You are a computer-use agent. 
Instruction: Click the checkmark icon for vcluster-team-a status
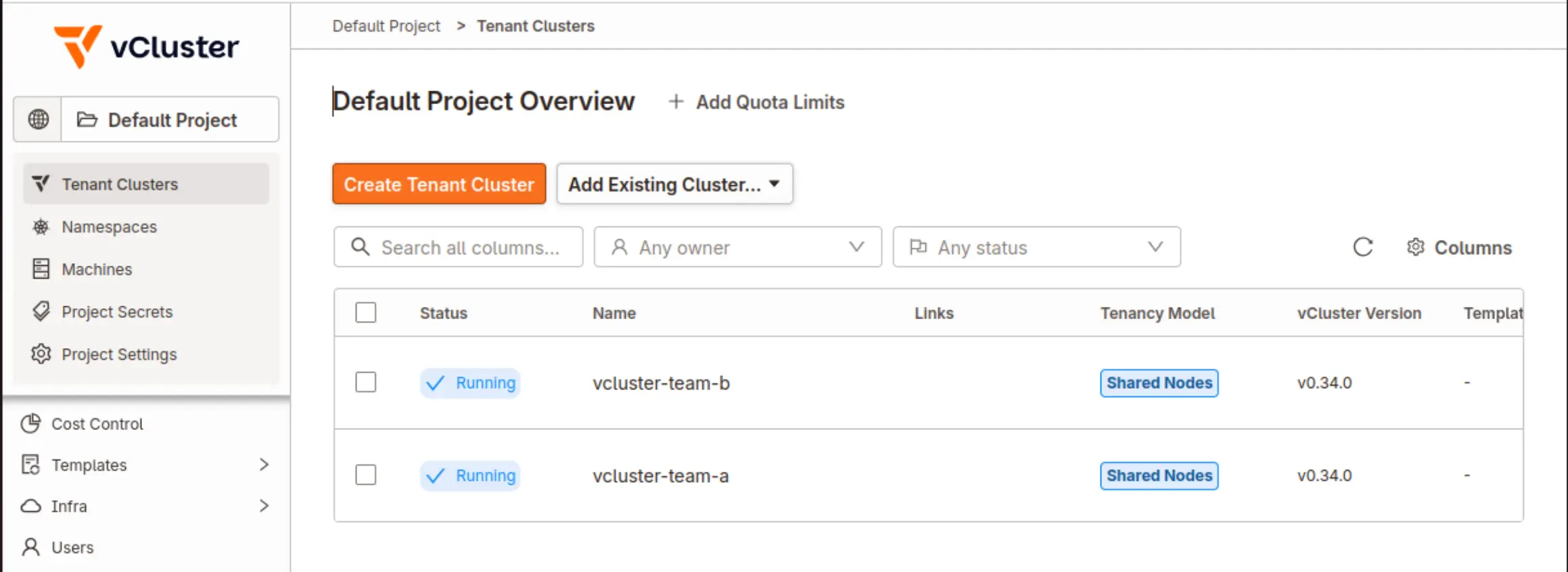(435, 476)
